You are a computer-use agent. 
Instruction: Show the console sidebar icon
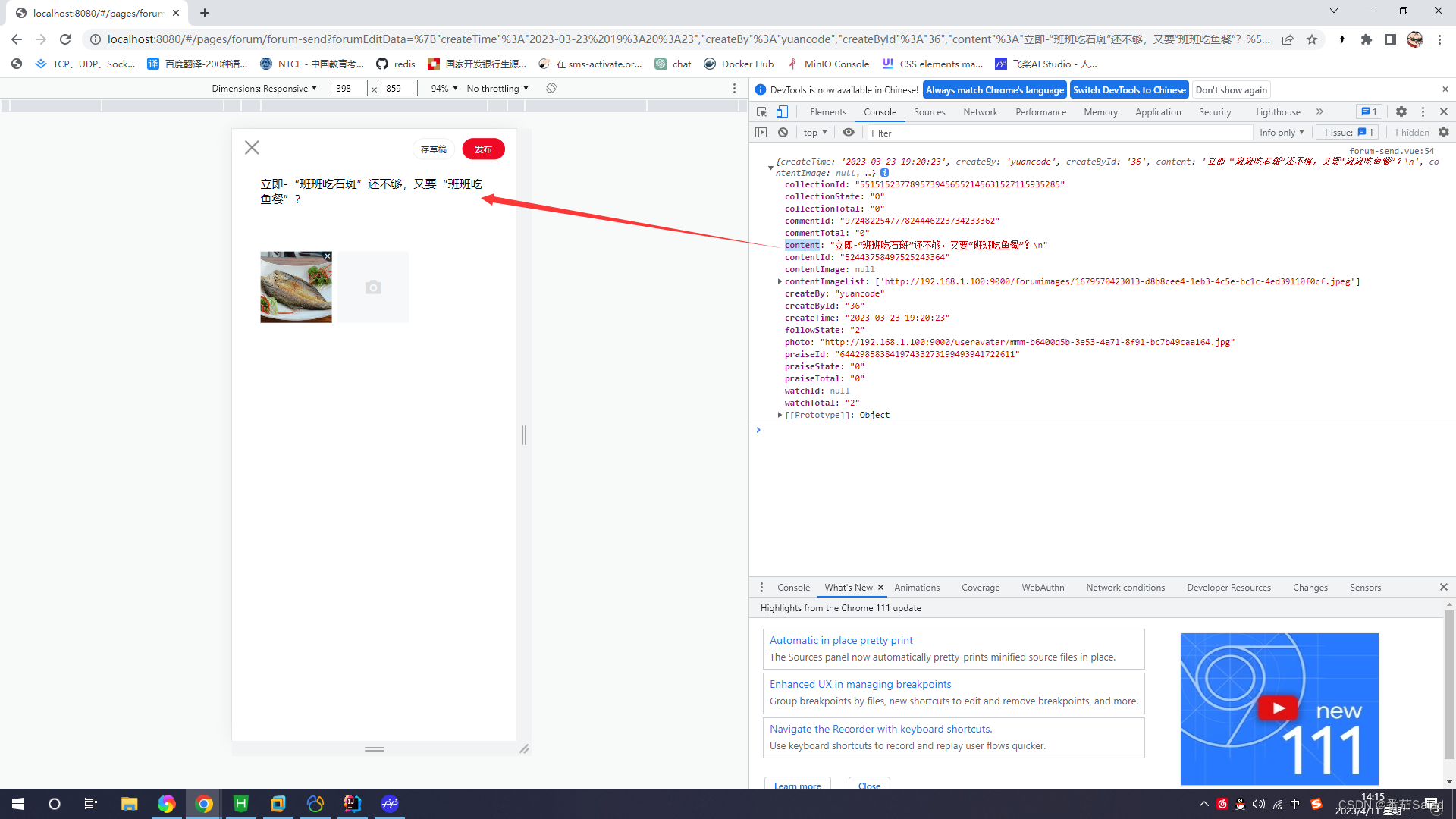pos(761,132)
